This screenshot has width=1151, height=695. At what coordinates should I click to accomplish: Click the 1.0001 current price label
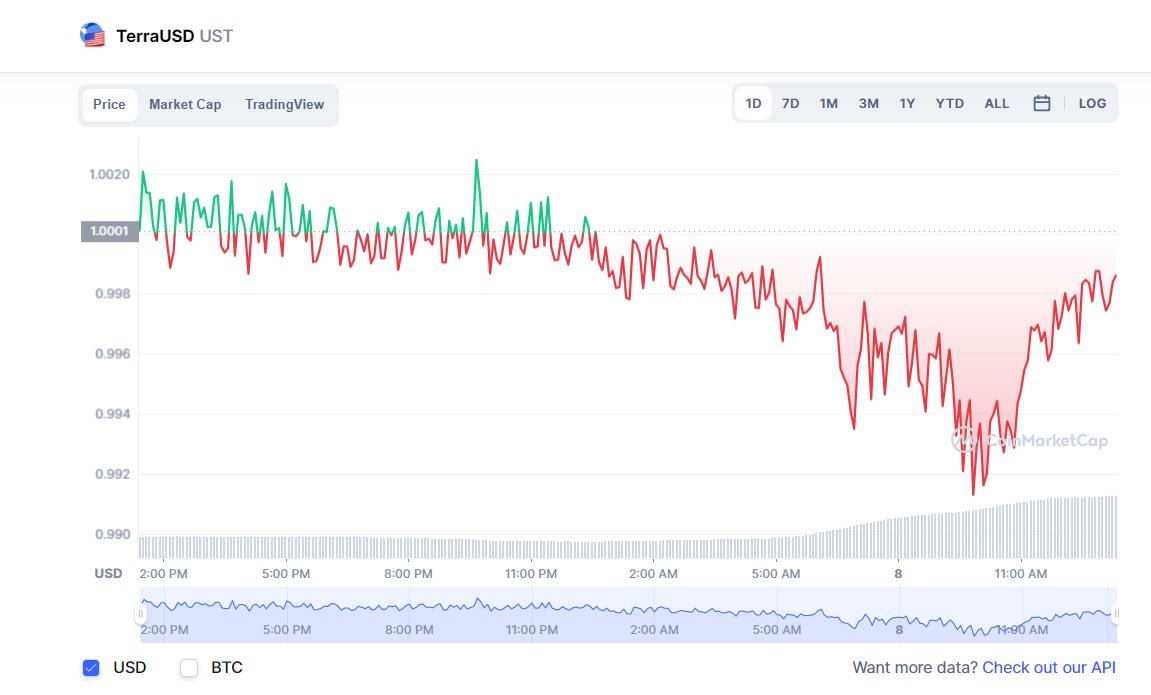(109, 232)
